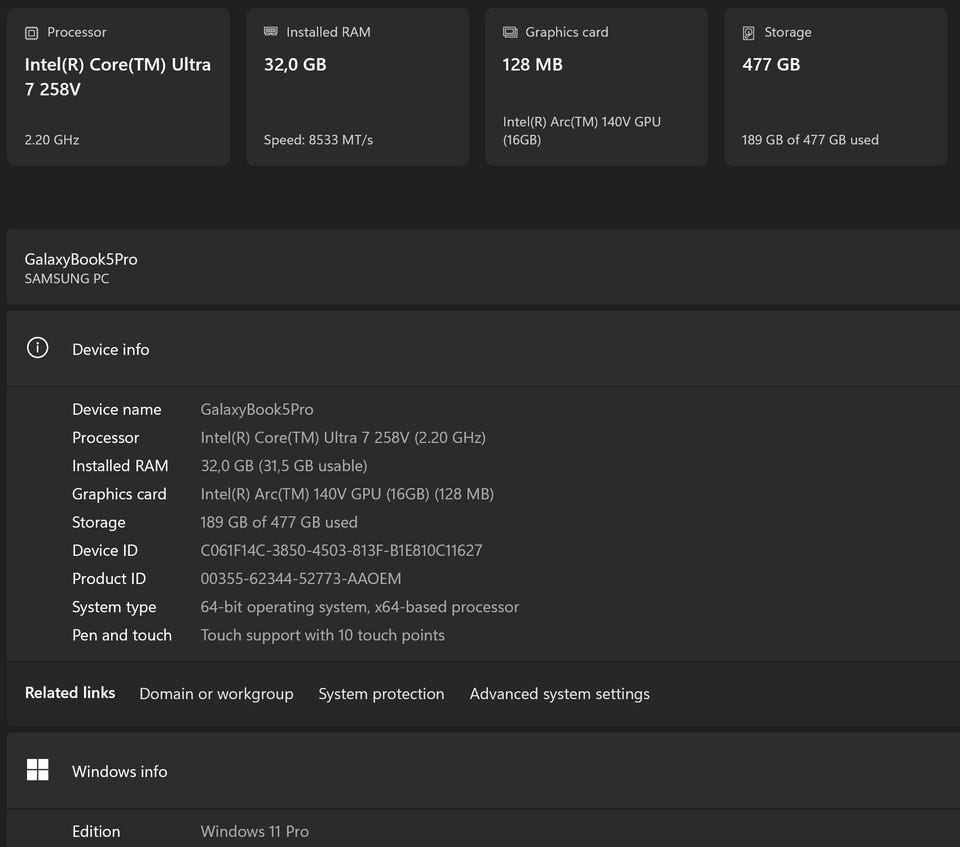Click the RAM value 32,0 GB (31,5 GB usable)
The height and width of the screenshot is (847, 960).
click(283, 465)
